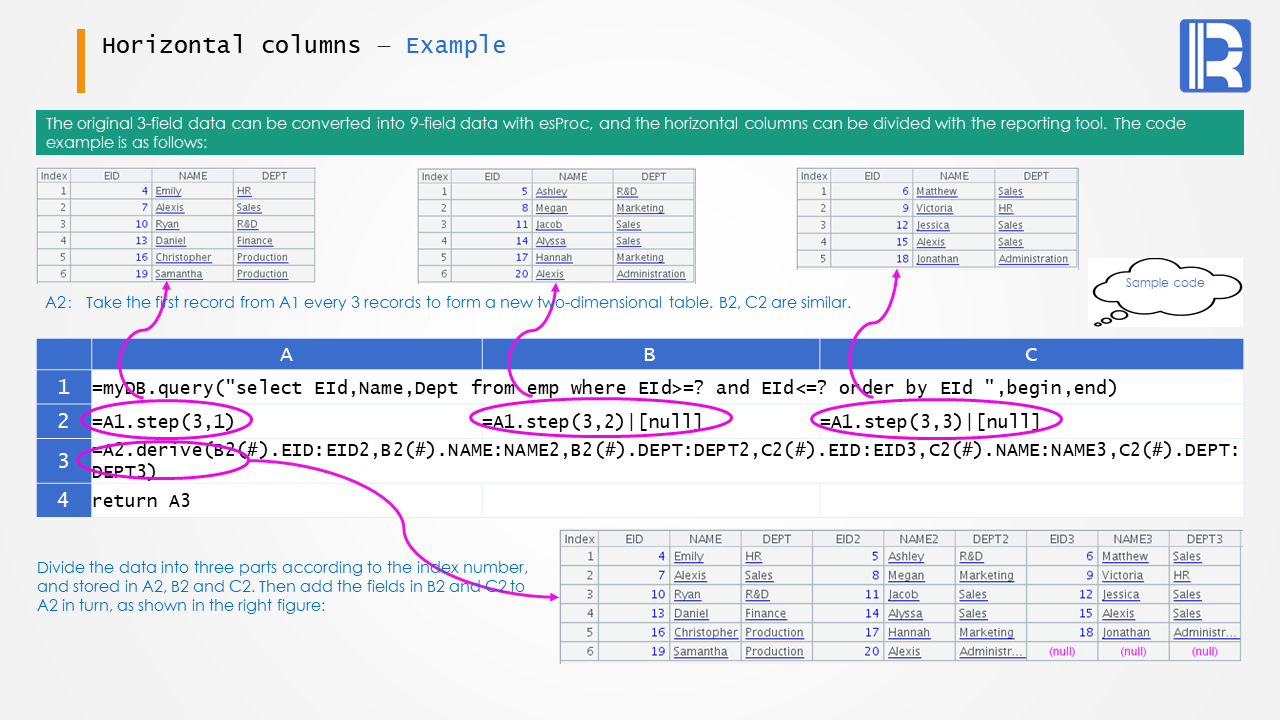Click the NAME3 column header in result table

[x=1133, y=539]
